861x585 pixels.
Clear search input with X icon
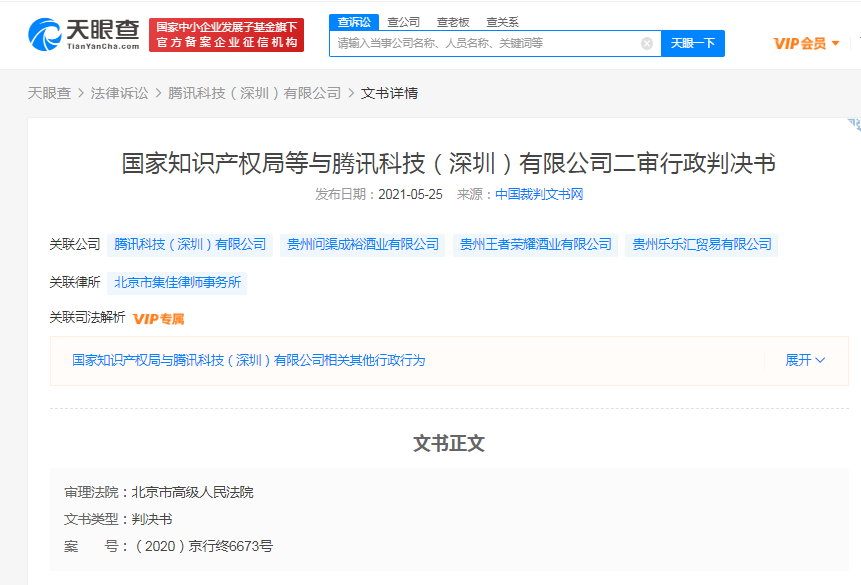tap(647, 43)
